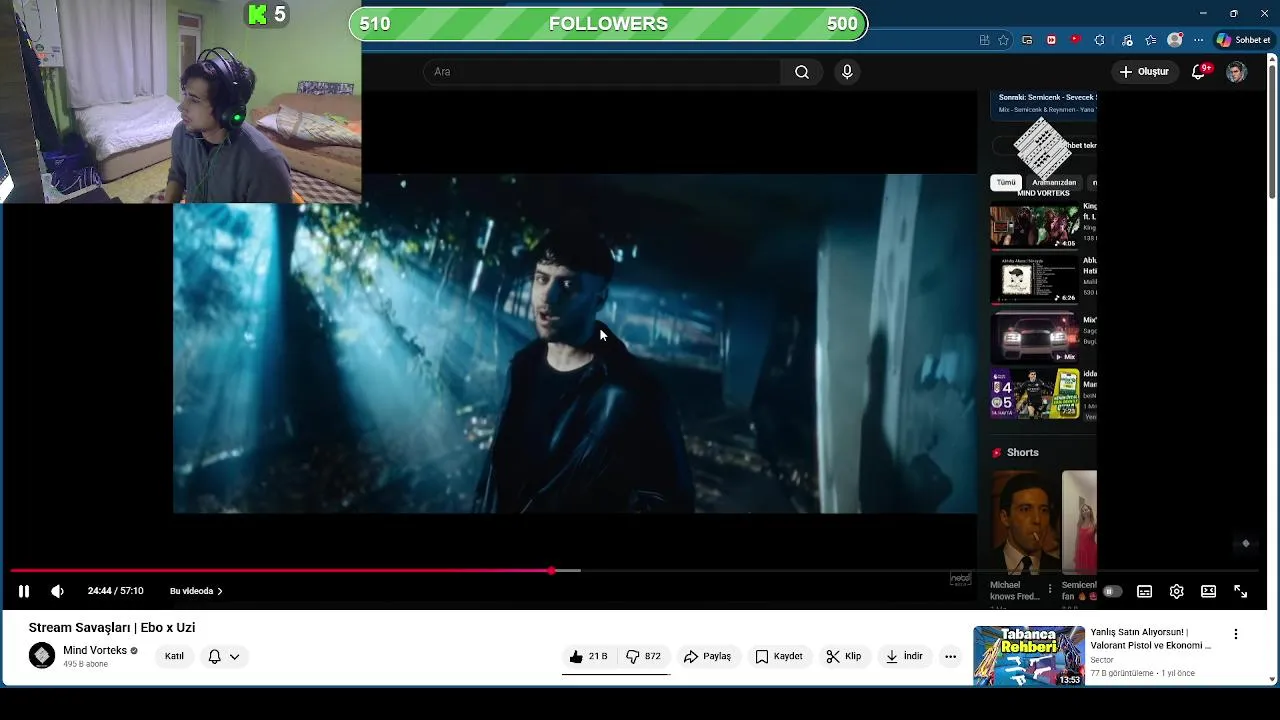Screen dimensions: 1280x720
Task: Click the Katıl join button
Action: [x=174, y=656]
